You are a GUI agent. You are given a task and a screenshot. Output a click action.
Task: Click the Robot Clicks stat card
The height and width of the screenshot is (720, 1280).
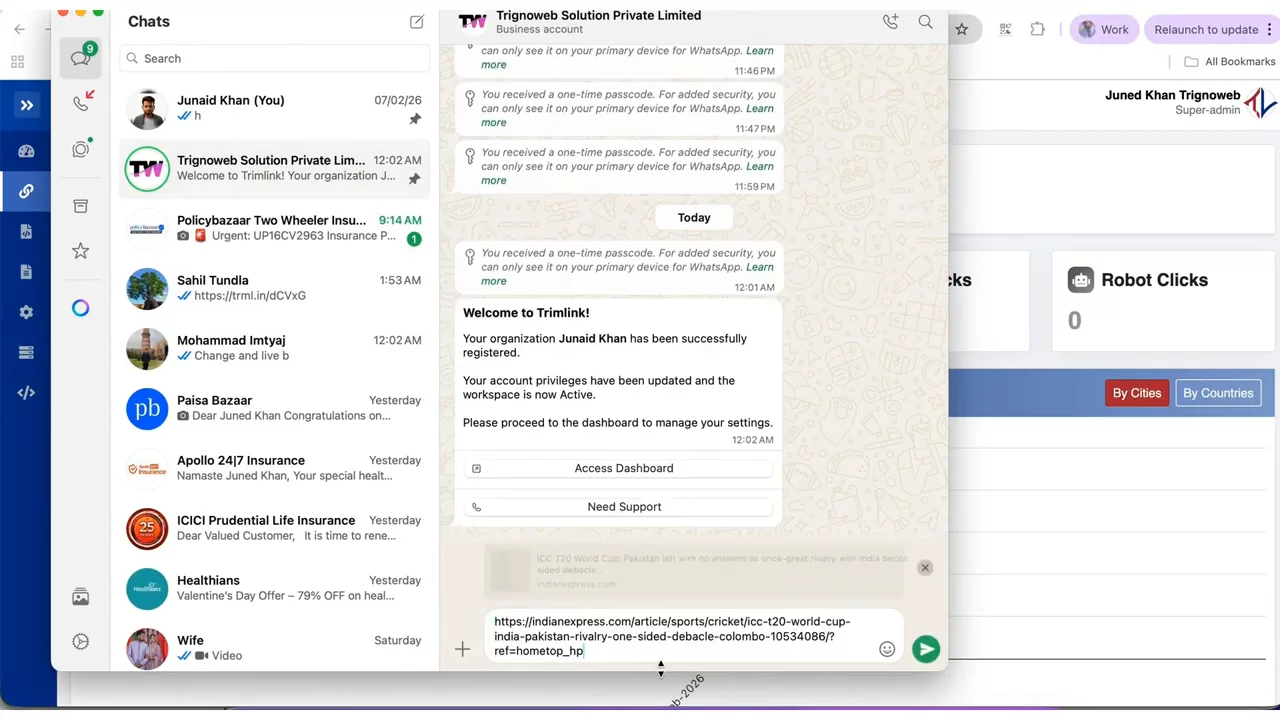pyautogui.click(x=1163, y=300)
